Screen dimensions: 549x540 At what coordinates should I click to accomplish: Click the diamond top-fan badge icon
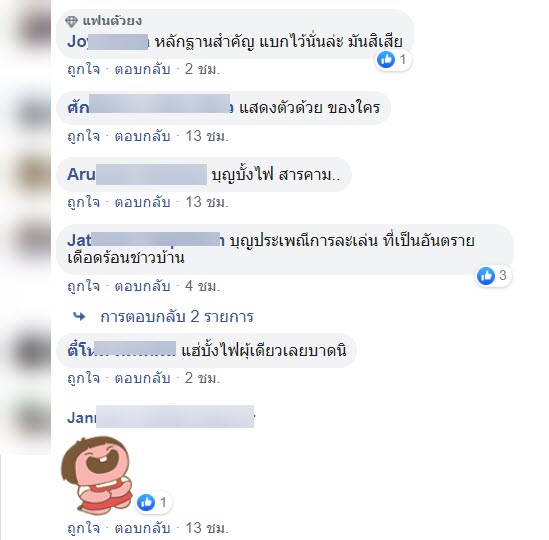point(71,22)
